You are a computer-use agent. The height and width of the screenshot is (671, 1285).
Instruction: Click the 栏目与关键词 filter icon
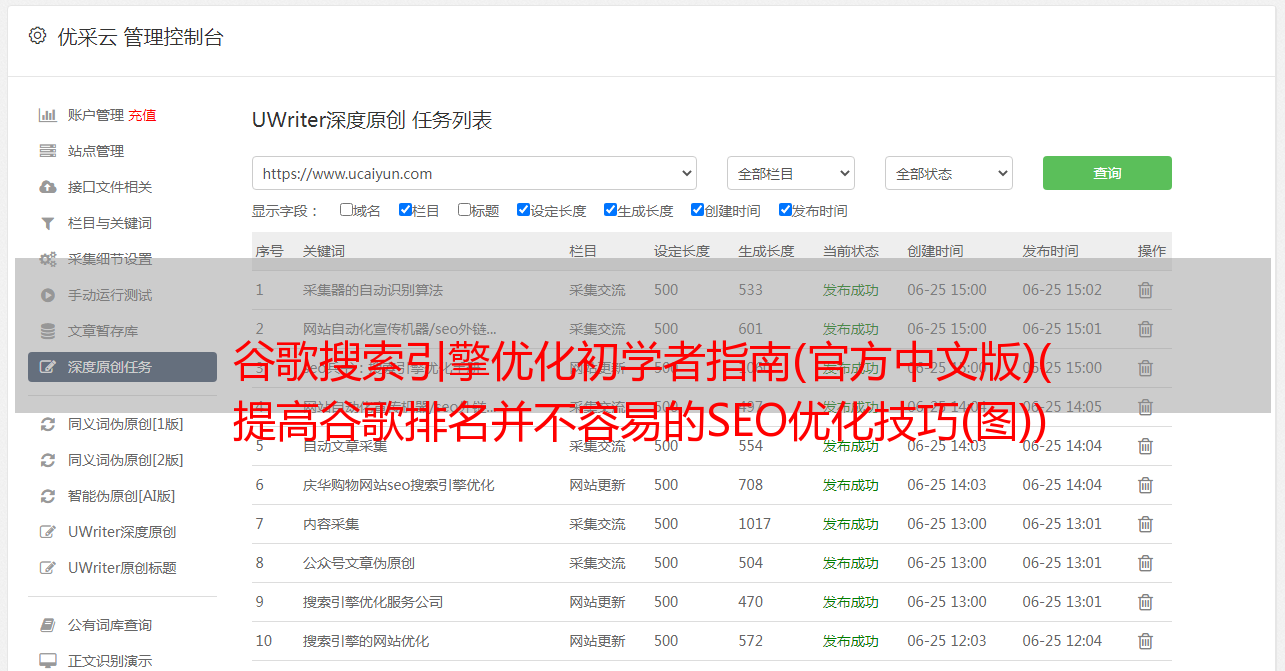point(47,223)
